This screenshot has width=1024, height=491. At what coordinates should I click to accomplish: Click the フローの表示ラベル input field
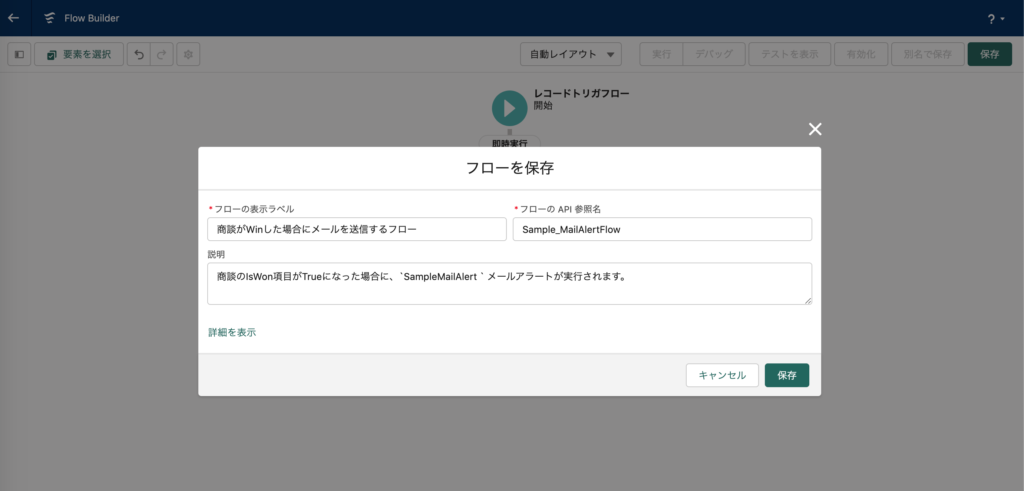pyautogui.click(x=357, y=229)
